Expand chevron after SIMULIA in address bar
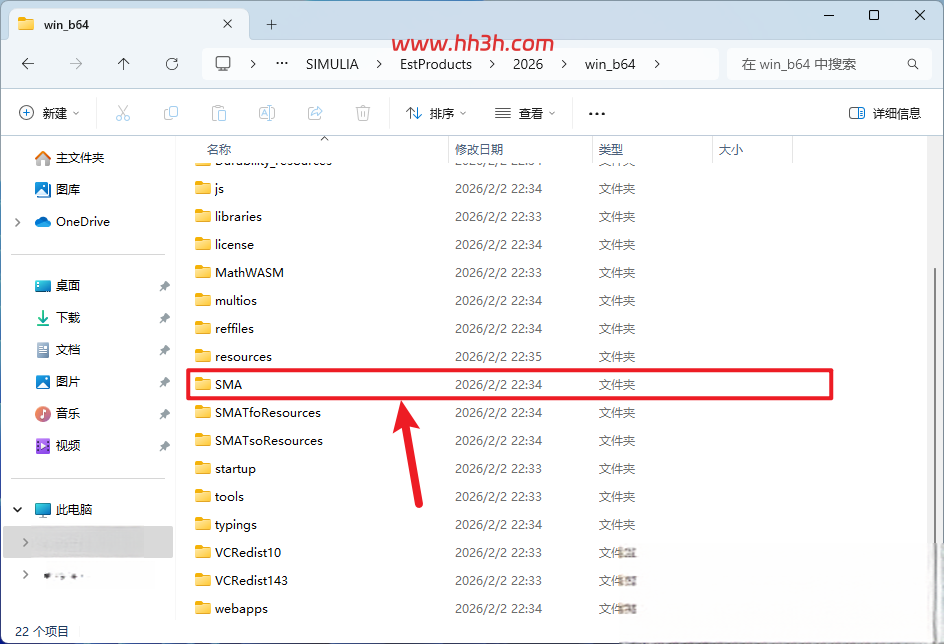The image size is (944, 644). [379, 64]
